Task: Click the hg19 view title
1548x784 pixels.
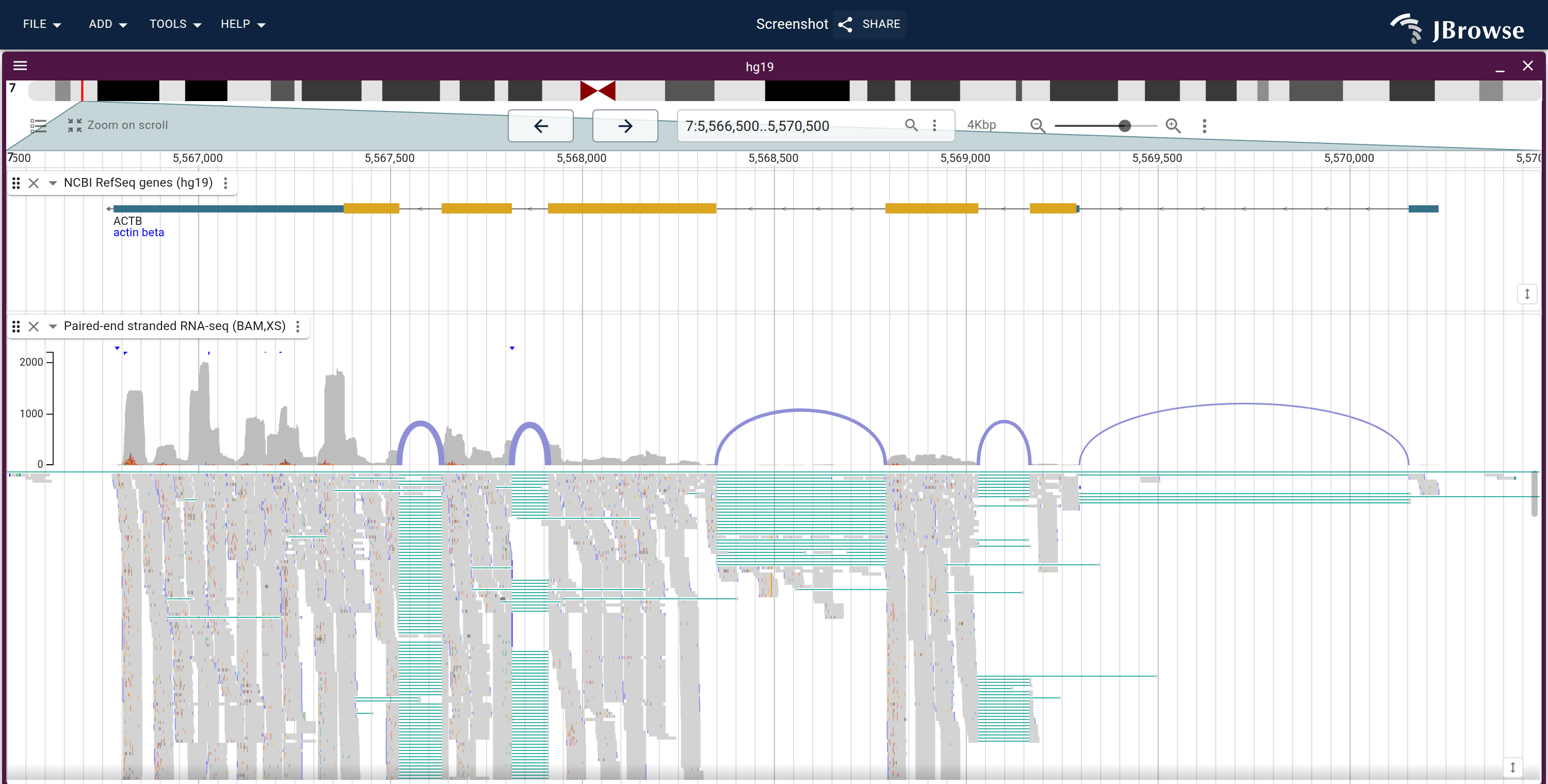Action: 760,67
